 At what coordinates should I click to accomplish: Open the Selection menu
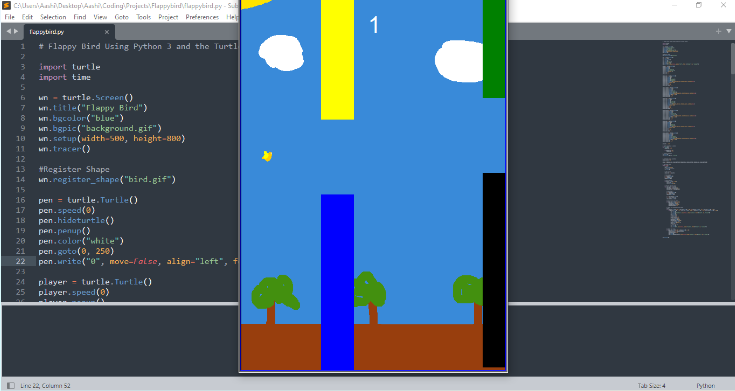tap(53, 17)
